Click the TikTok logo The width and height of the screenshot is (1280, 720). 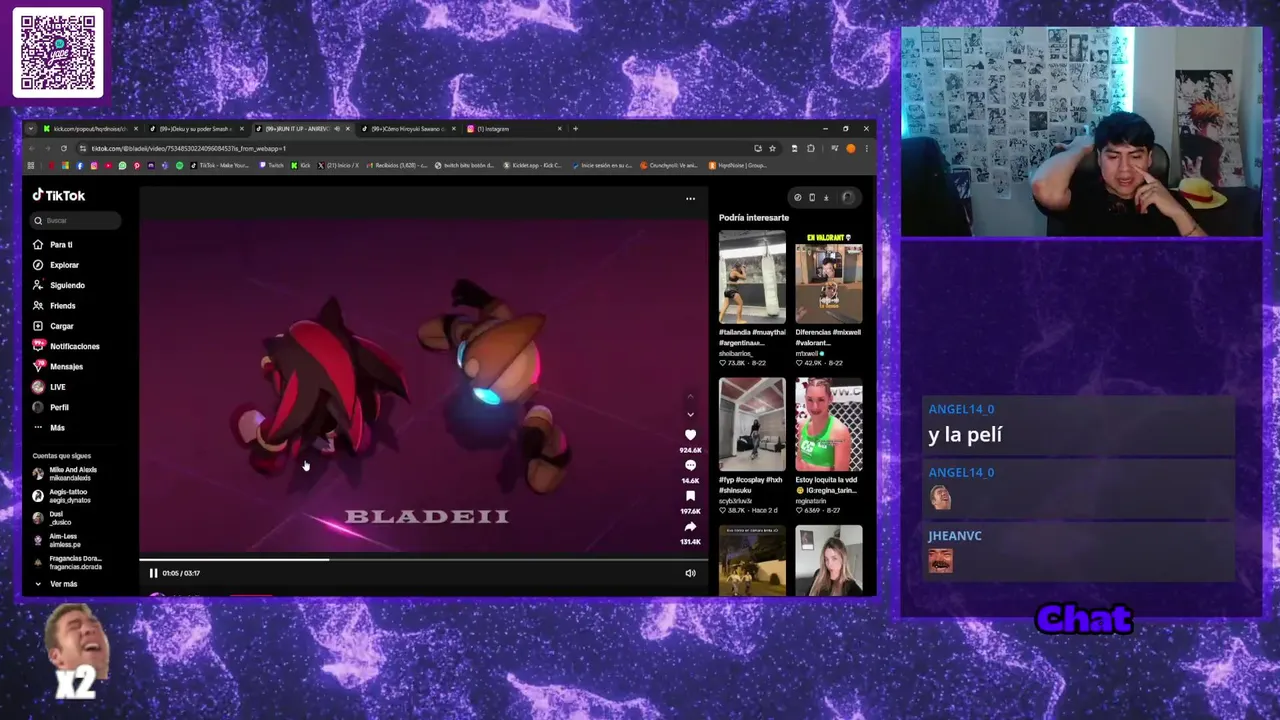point(59,196)
